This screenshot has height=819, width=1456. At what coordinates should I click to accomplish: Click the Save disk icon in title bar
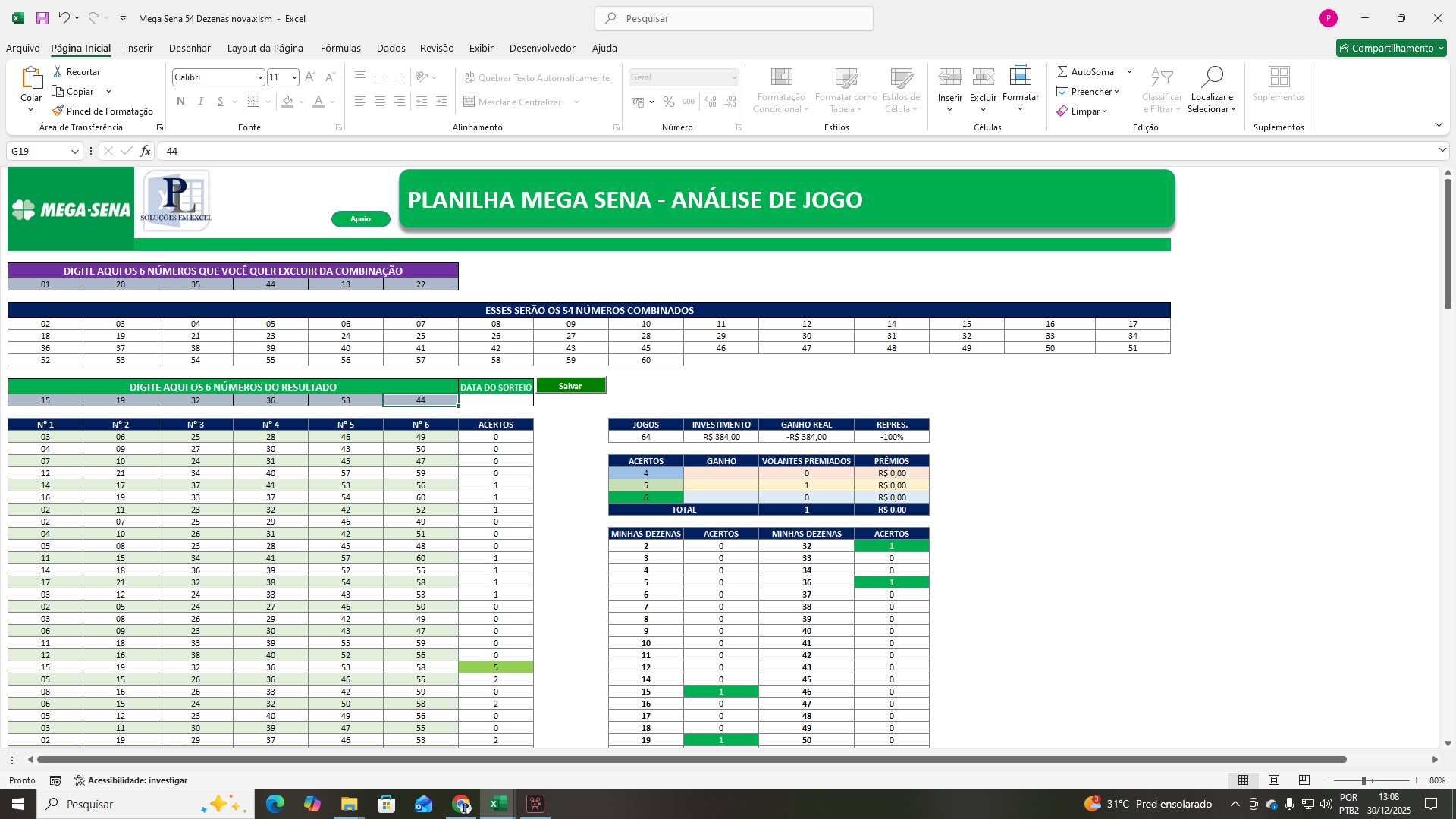pos(42,18)
